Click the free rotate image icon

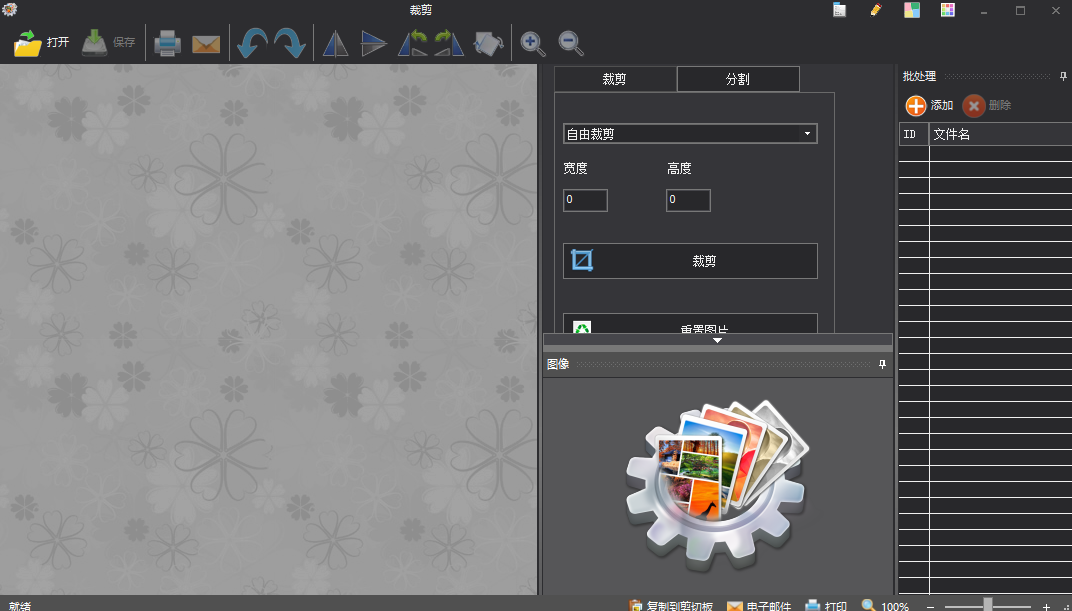pos(488,43)
